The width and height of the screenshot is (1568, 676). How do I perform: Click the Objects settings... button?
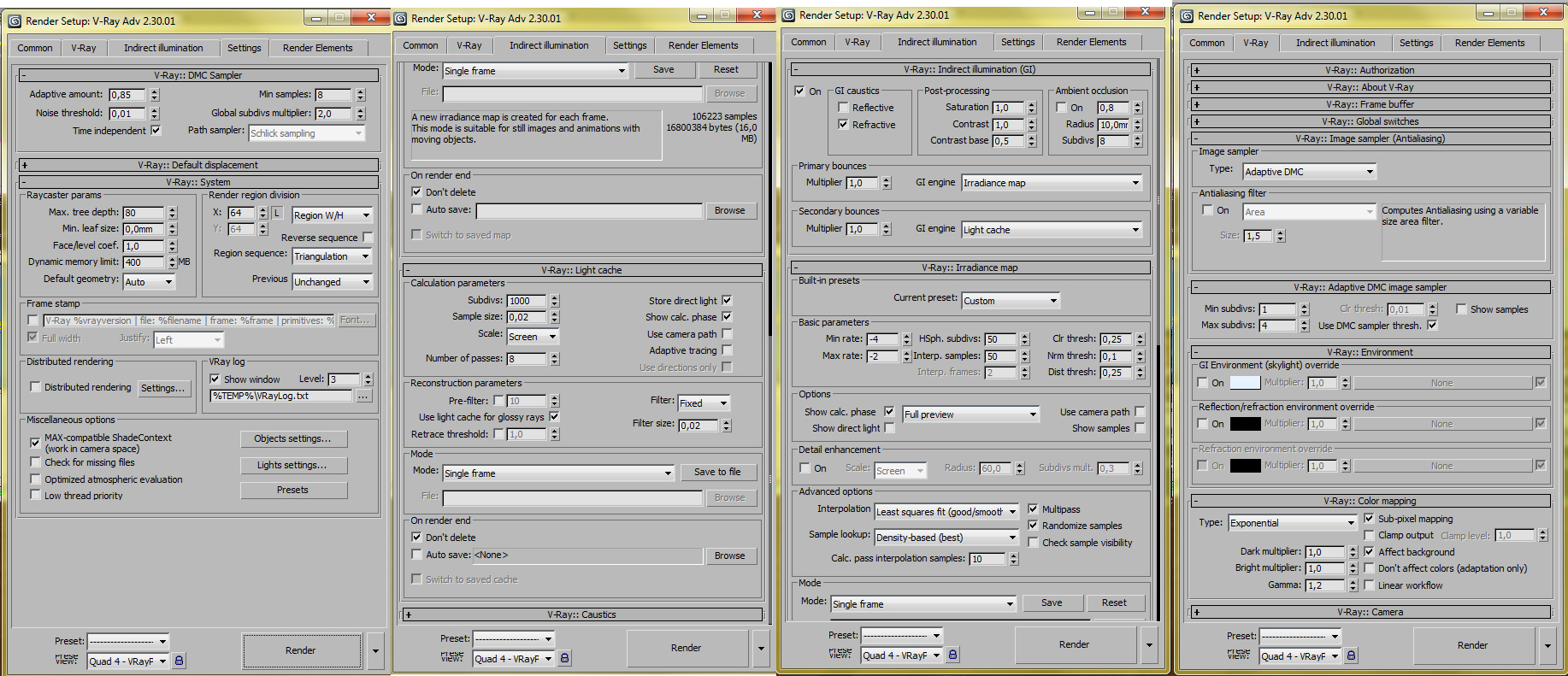293,438
